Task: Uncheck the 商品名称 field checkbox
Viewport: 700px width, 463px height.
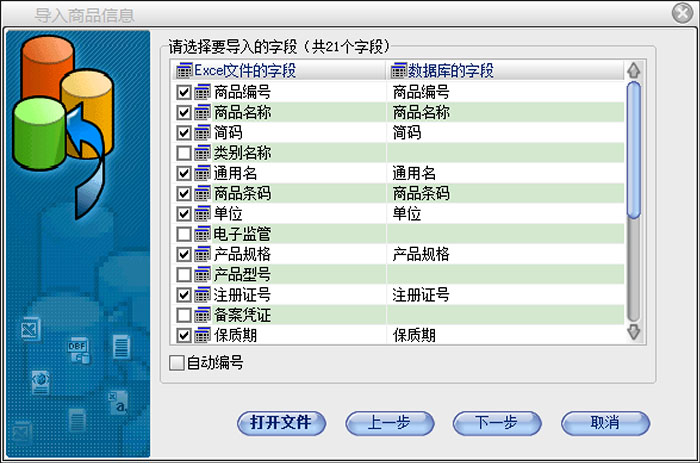Action: click(184, 113)
